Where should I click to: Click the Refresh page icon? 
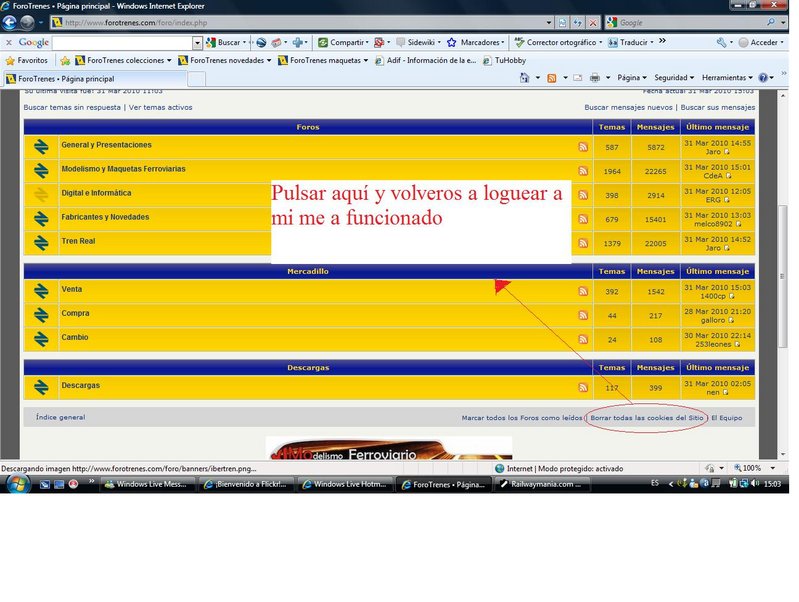tap(577, 22)
